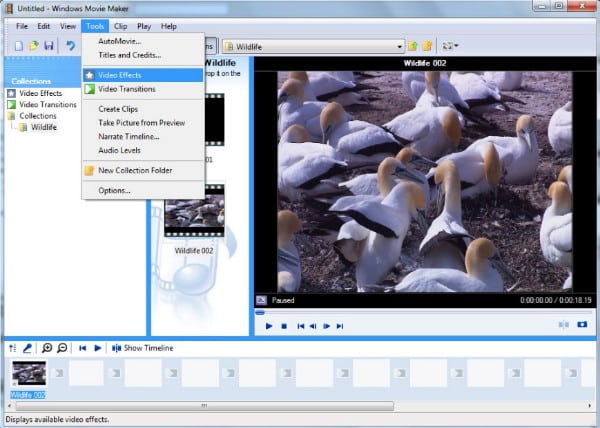This screenshot has height=428, width=600.
Task: Click the Zoom In magnifier icon
Action: pyautogui.click(x=47, y=348)
